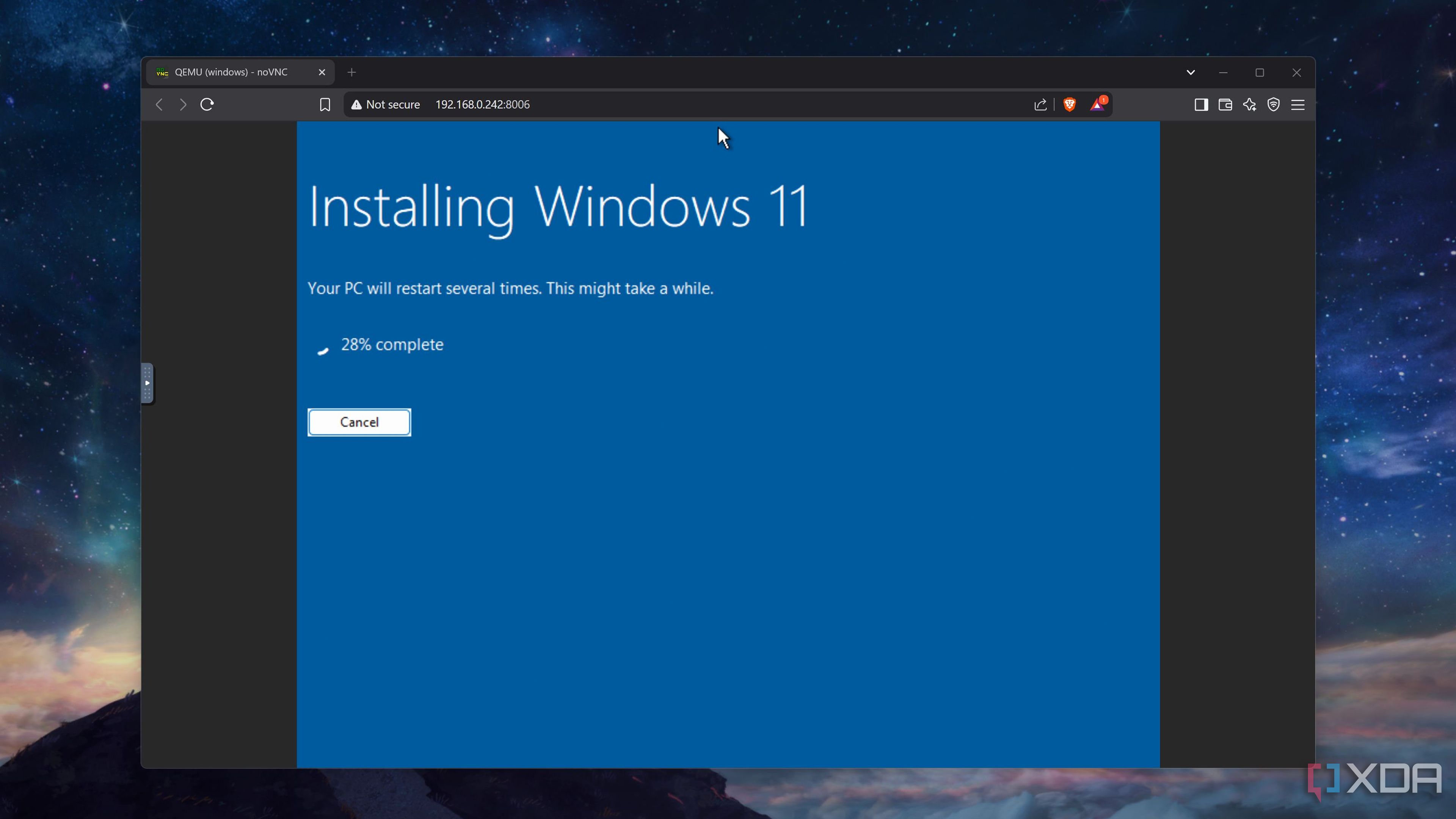This screenshot has height=819, width=1456.
Task: Expand the noVNC control bar handle
Action: coord(147,383)
